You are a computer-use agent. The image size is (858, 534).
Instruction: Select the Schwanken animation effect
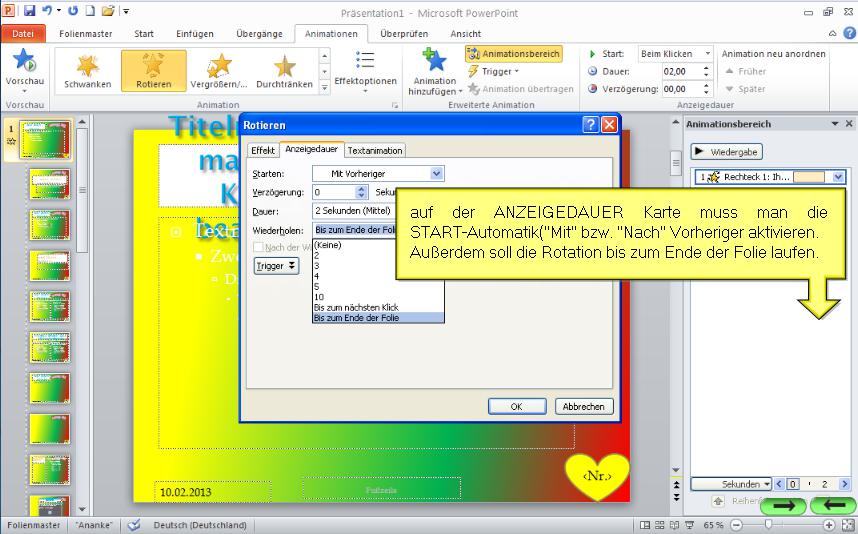[87, 67]
